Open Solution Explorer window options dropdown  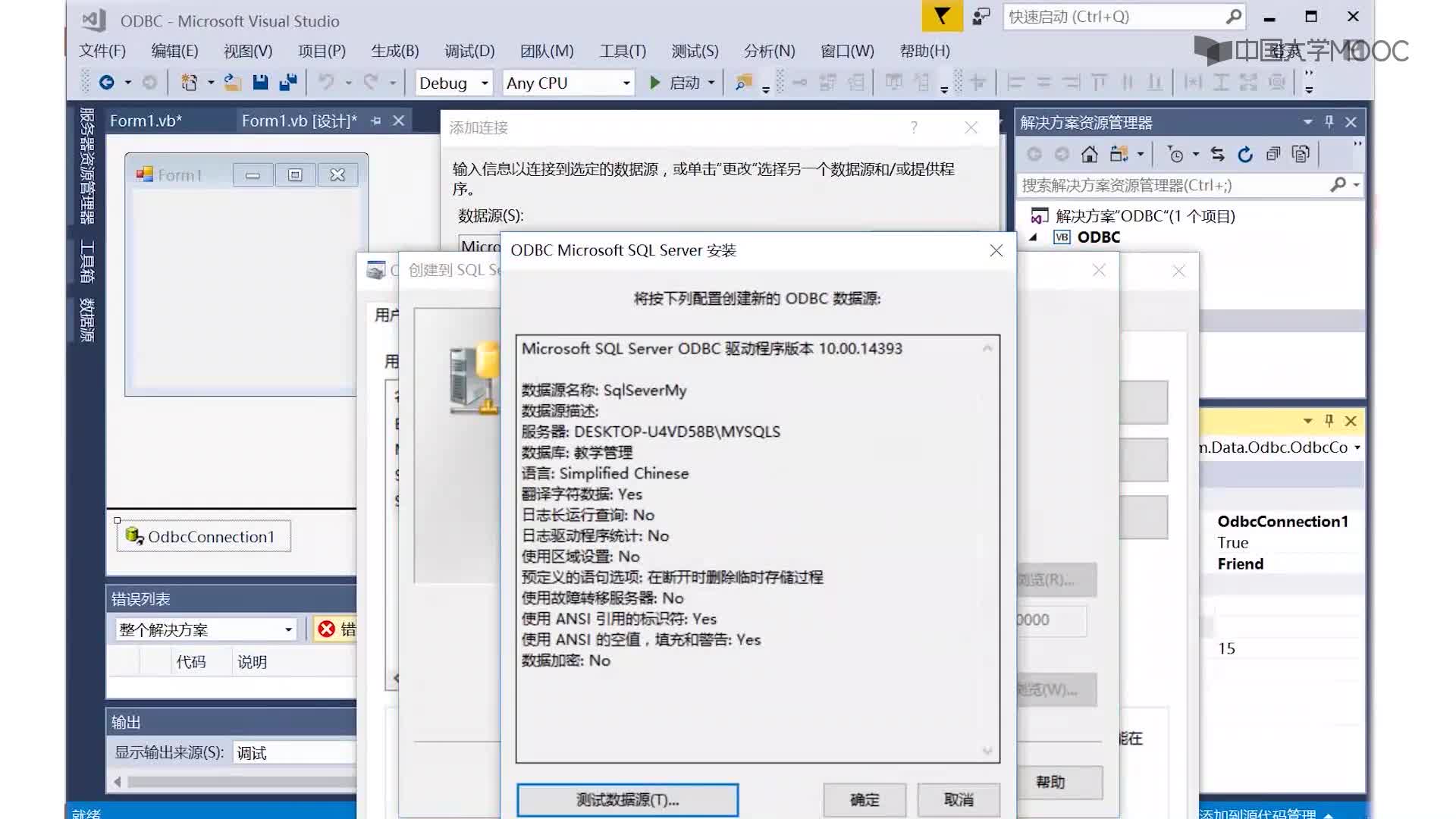(1307, 121)
